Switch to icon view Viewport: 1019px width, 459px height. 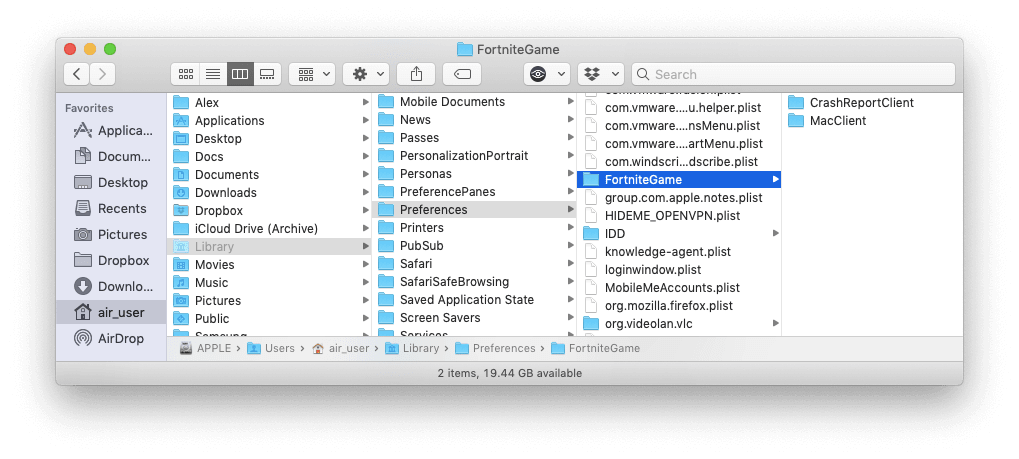pyautogui.click(x=185, y=74)
